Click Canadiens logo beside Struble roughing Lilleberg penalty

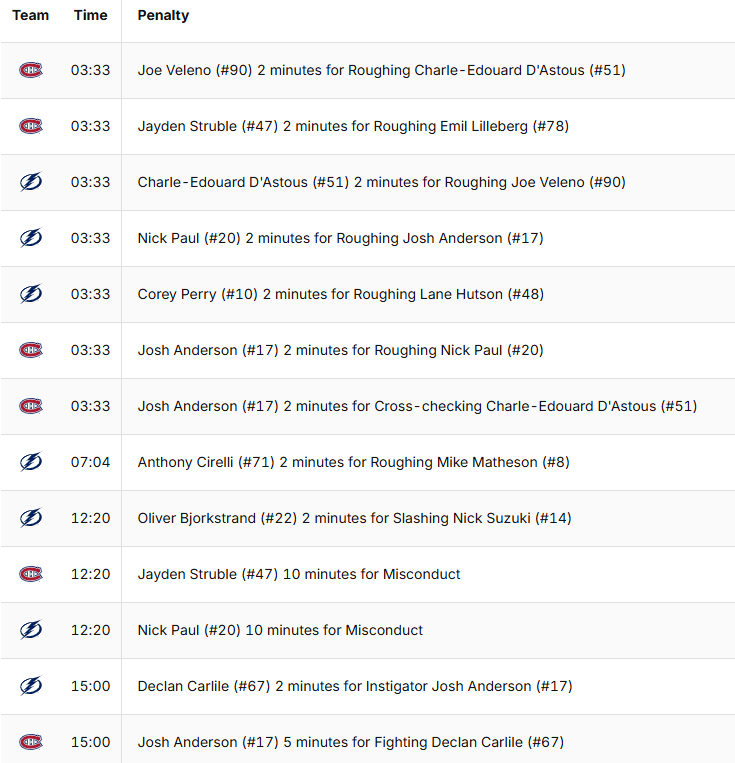31,126
